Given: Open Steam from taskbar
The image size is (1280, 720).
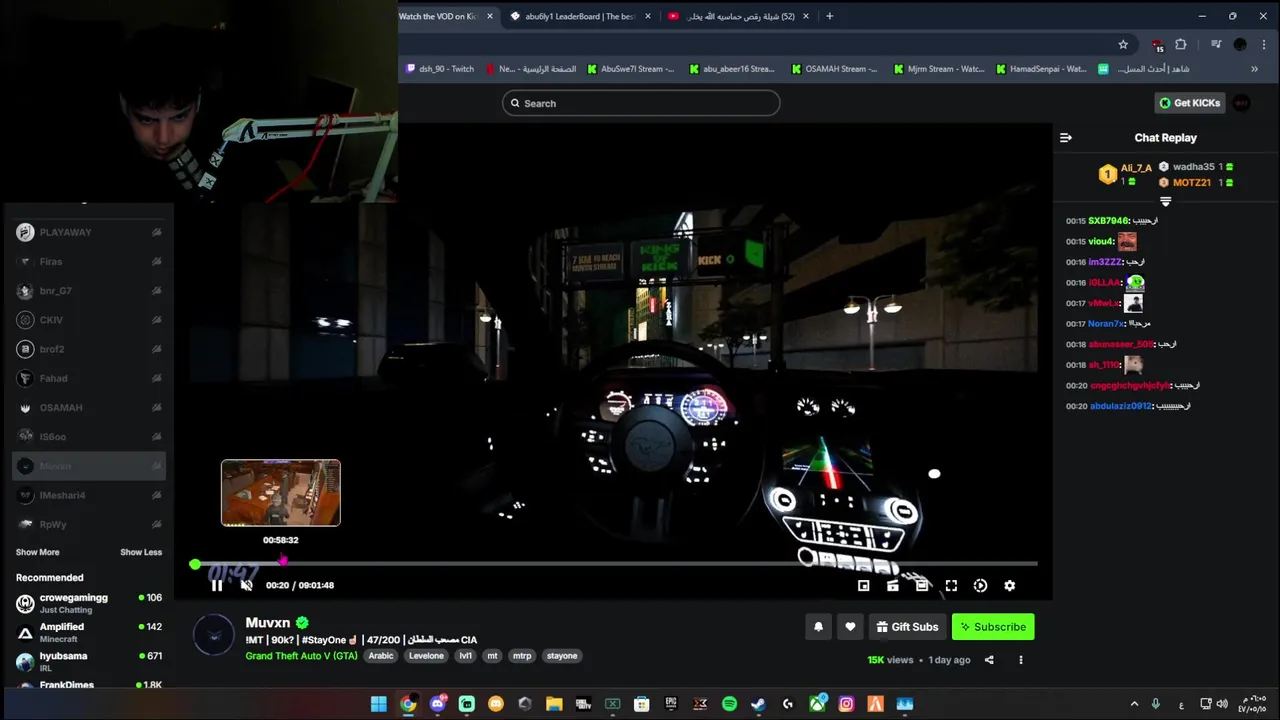Looking at the screenshot, I should (758, 704).
